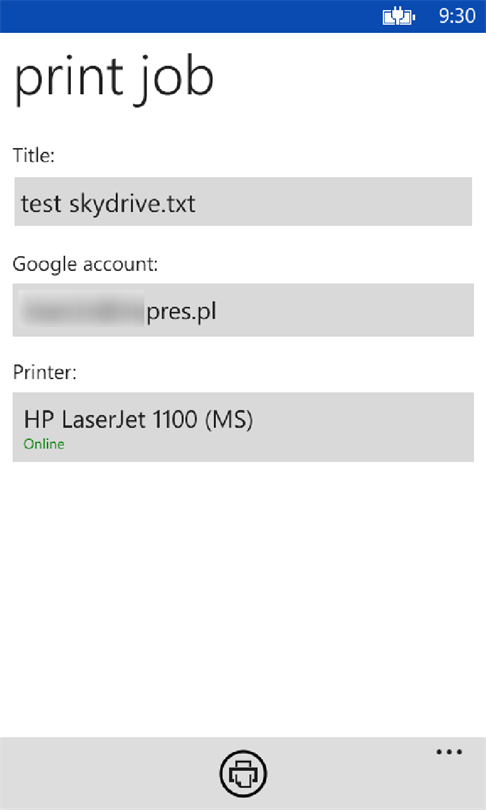Click the 'Title:' field label
The image size is (486, 810).
pyautogui.click(x=34, y=155)
